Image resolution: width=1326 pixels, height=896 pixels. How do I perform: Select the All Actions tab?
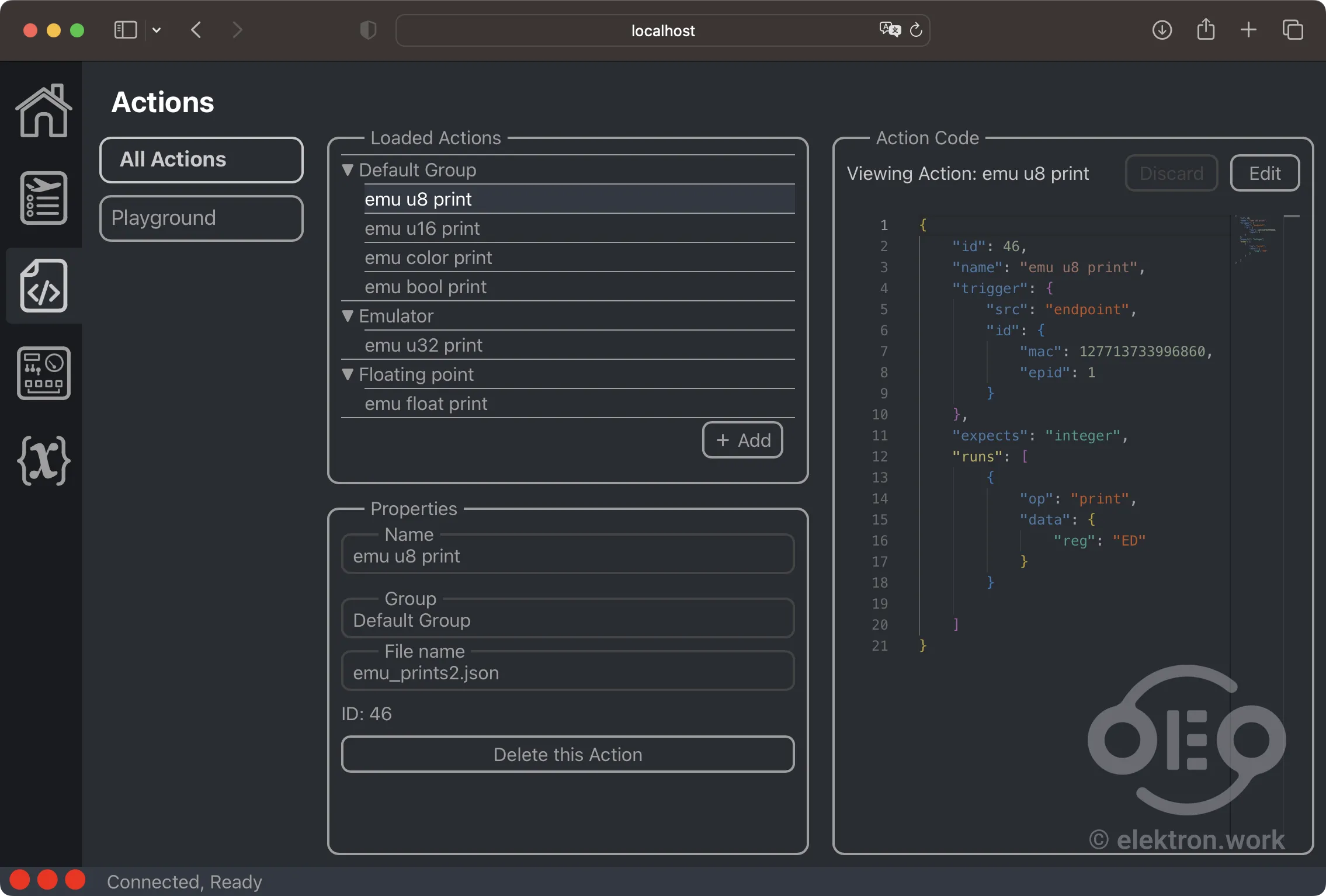[202, 159]
